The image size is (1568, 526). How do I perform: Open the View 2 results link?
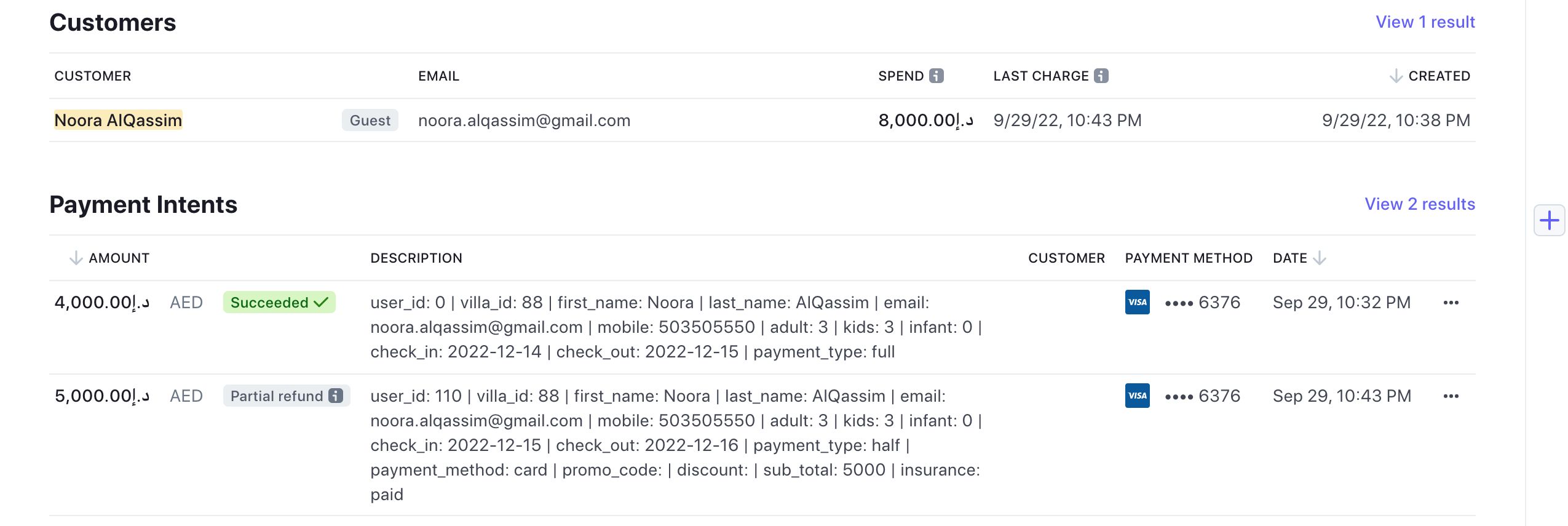1419,204
